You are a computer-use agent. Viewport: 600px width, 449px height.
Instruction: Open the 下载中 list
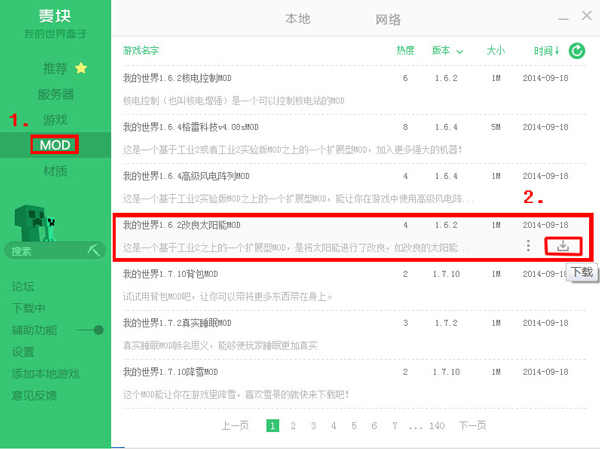pyautogui.click(x=29, y=308)
